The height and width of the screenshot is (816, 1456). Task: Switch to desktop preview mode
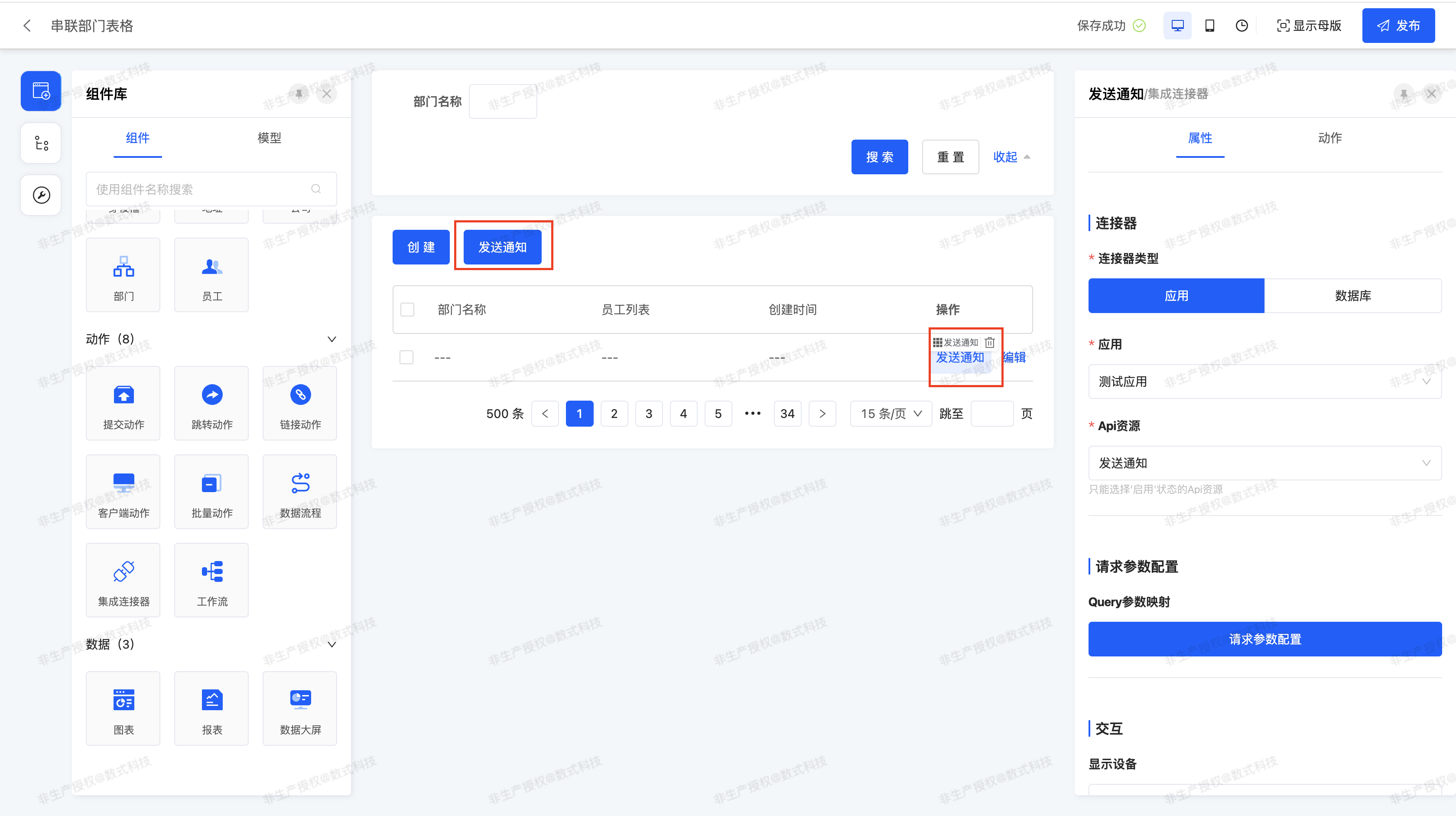point(1177,26)
